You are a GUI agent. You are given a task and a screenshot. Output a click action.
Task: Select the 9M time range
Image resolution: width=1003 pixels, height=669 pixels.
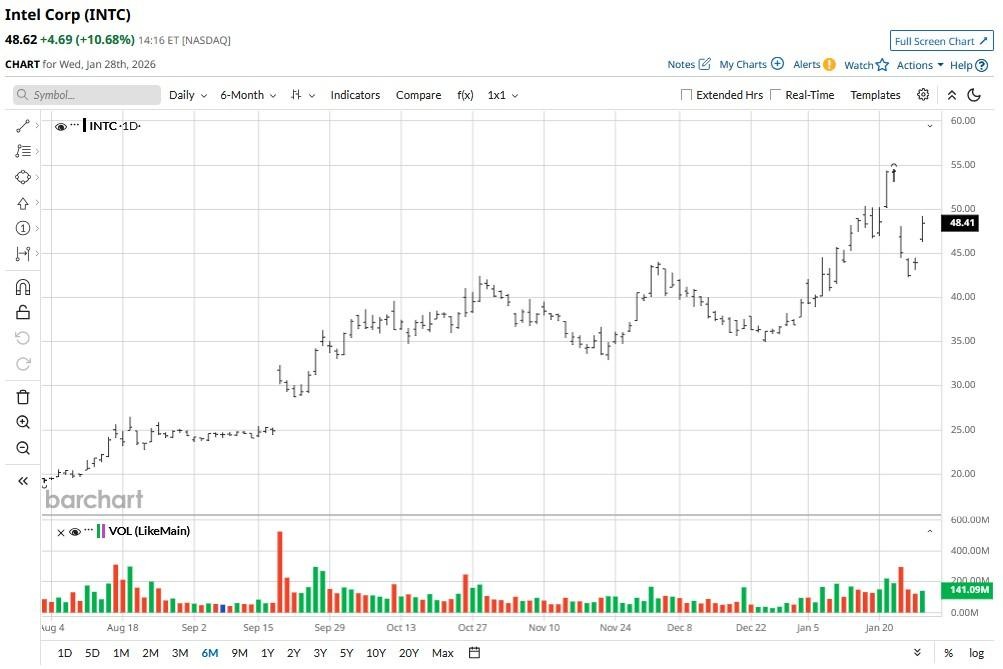click(239, 653)
